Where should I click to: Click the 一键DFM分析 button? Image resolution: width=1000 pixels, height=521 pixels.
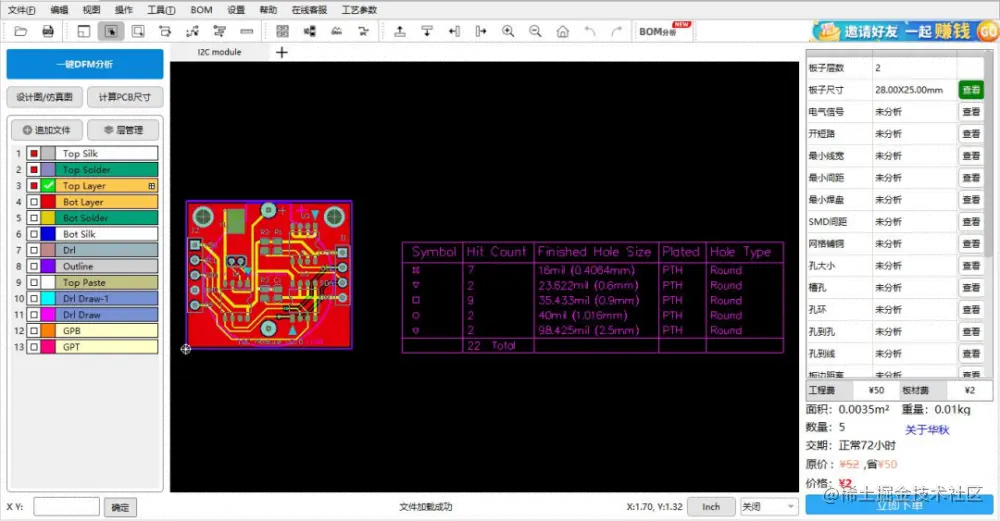[85, 64]
